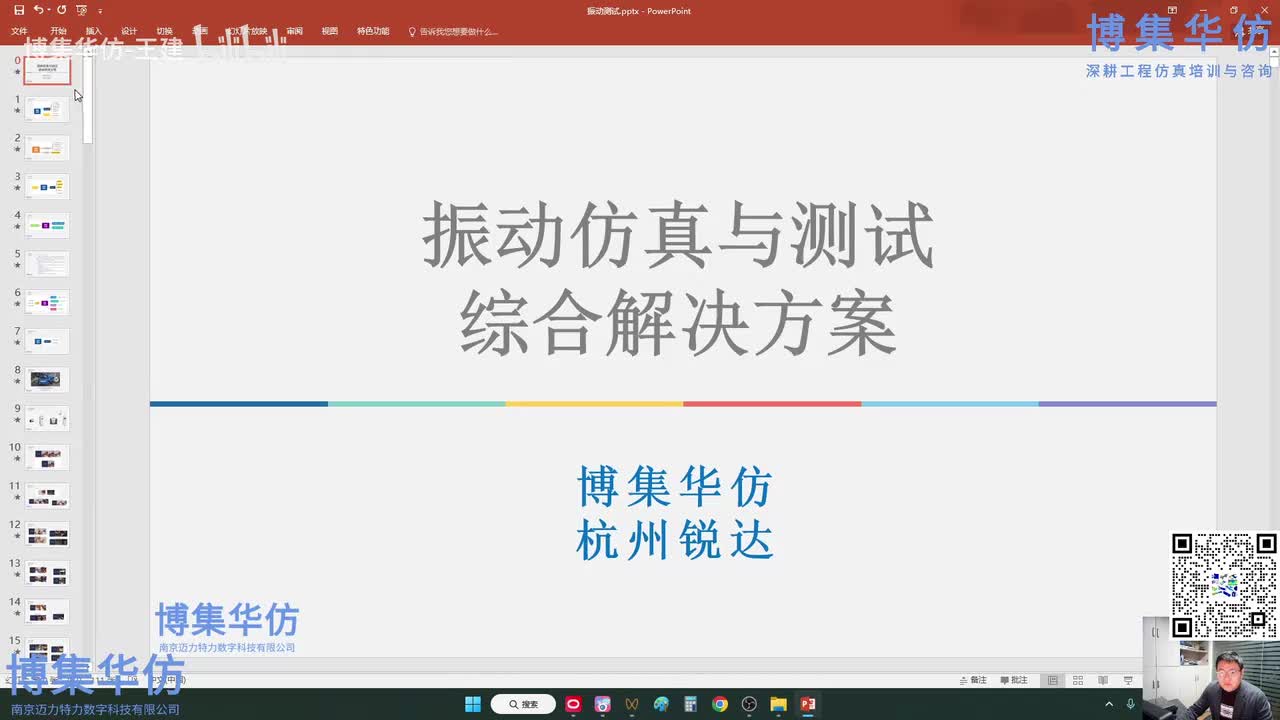Click the microphone icon in system tray
Viewport: 1280px width, 720px height.
1131,704
